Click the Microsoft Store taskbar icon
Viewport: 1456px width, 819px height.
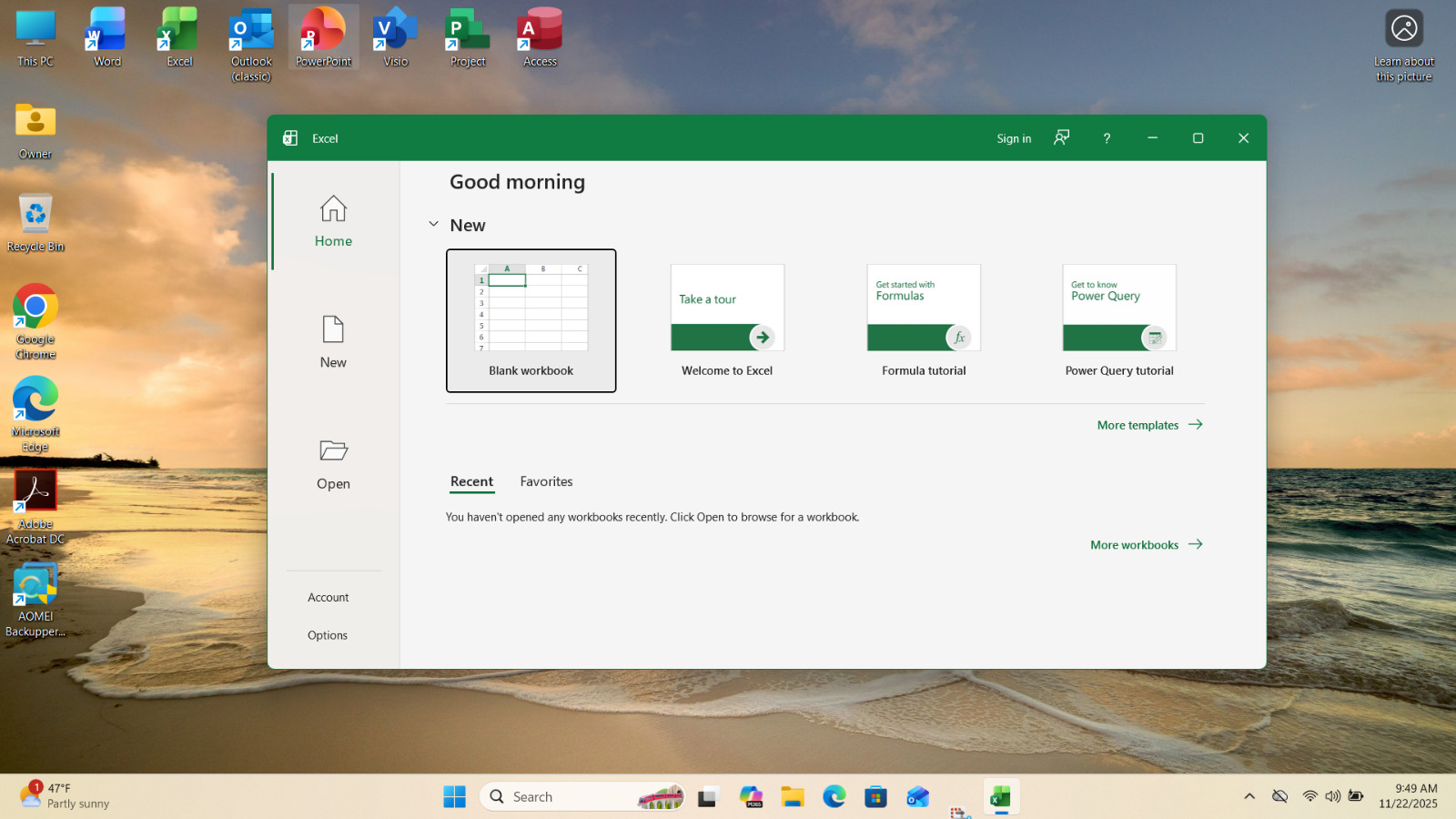click(x=875, y=797)
